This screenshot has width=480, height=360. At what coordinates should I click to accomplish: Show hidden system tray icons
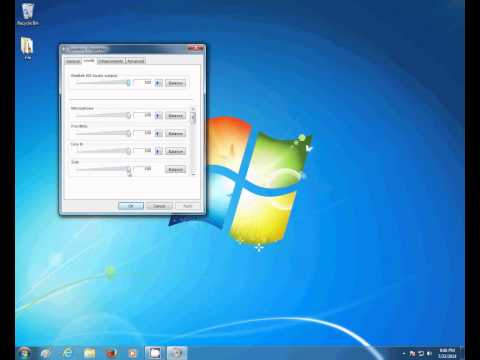[x=404, y=353]
